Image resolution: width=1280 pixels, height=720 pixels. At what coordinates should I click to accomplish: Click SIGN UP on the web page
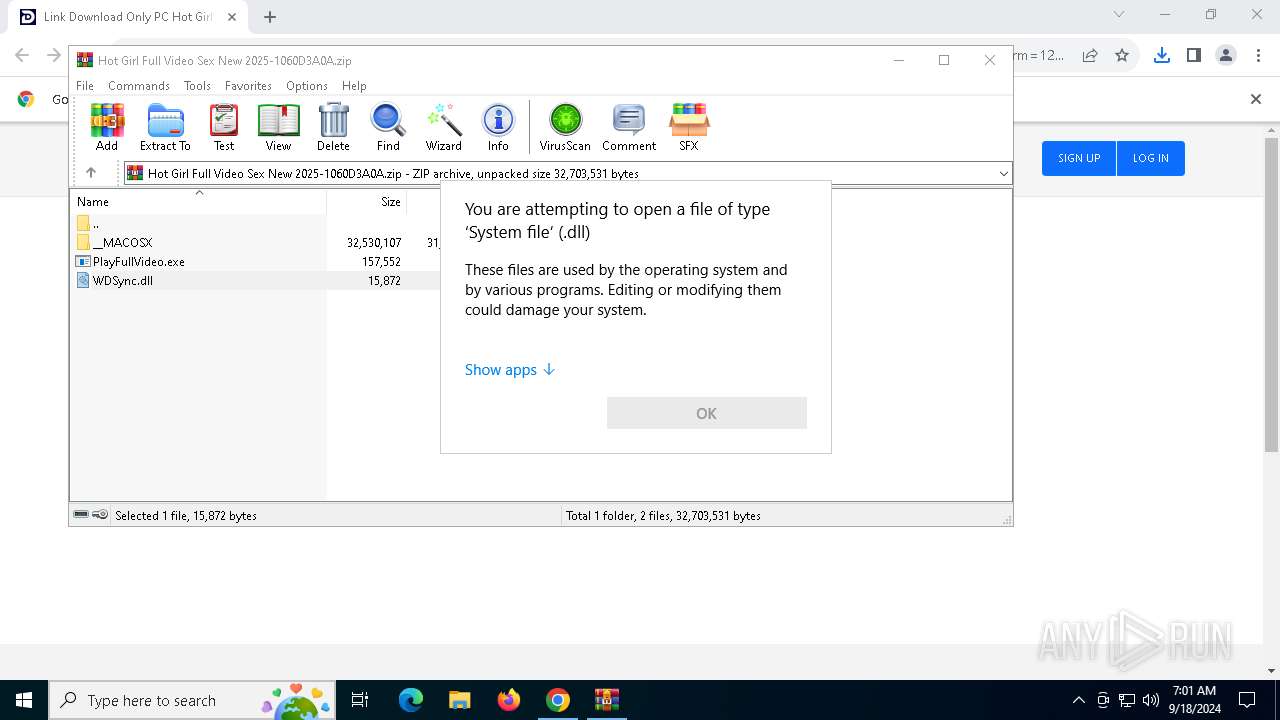click(1079, 158)
